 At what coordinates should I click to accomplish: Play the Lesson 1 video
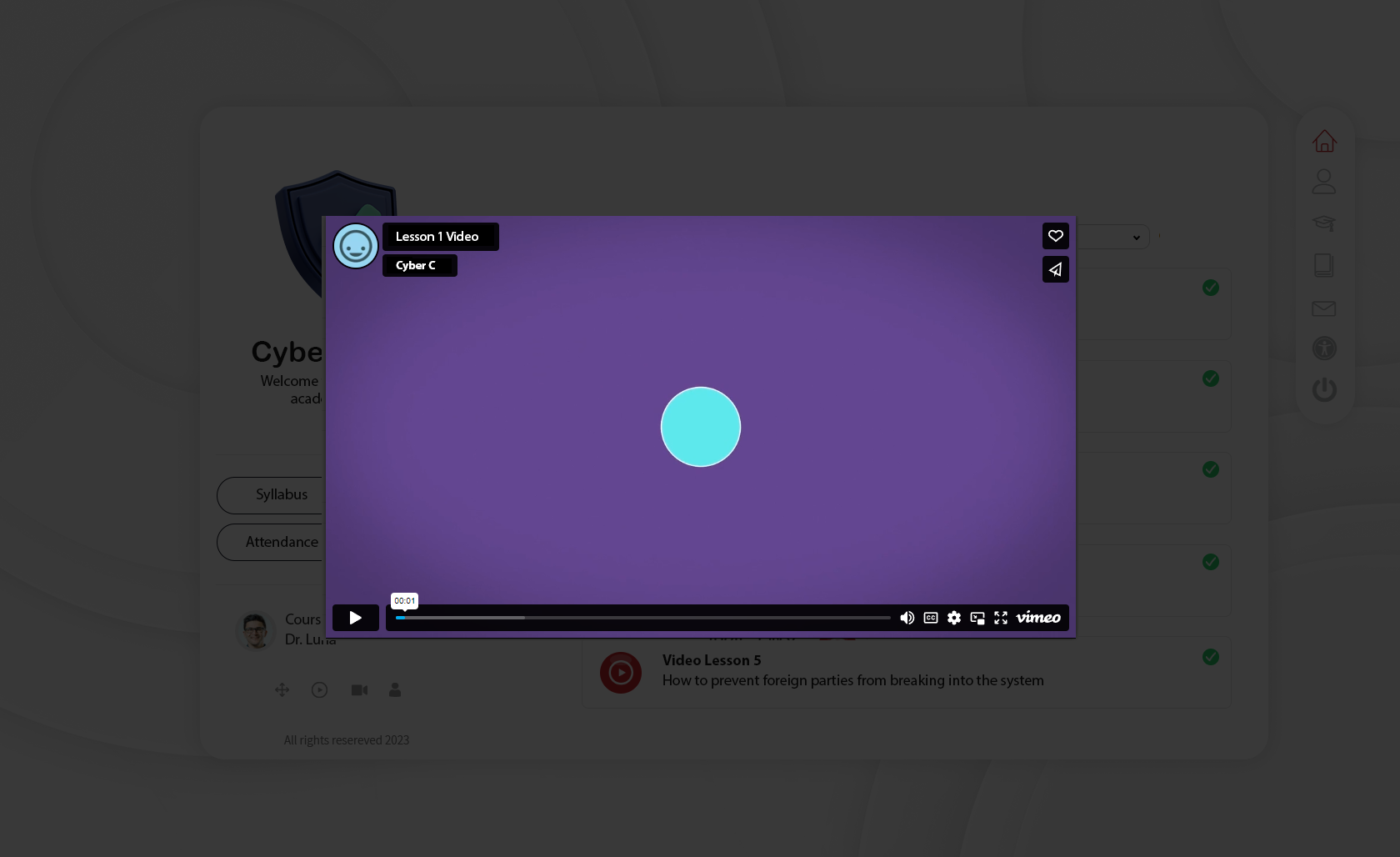tap(355, 618)
